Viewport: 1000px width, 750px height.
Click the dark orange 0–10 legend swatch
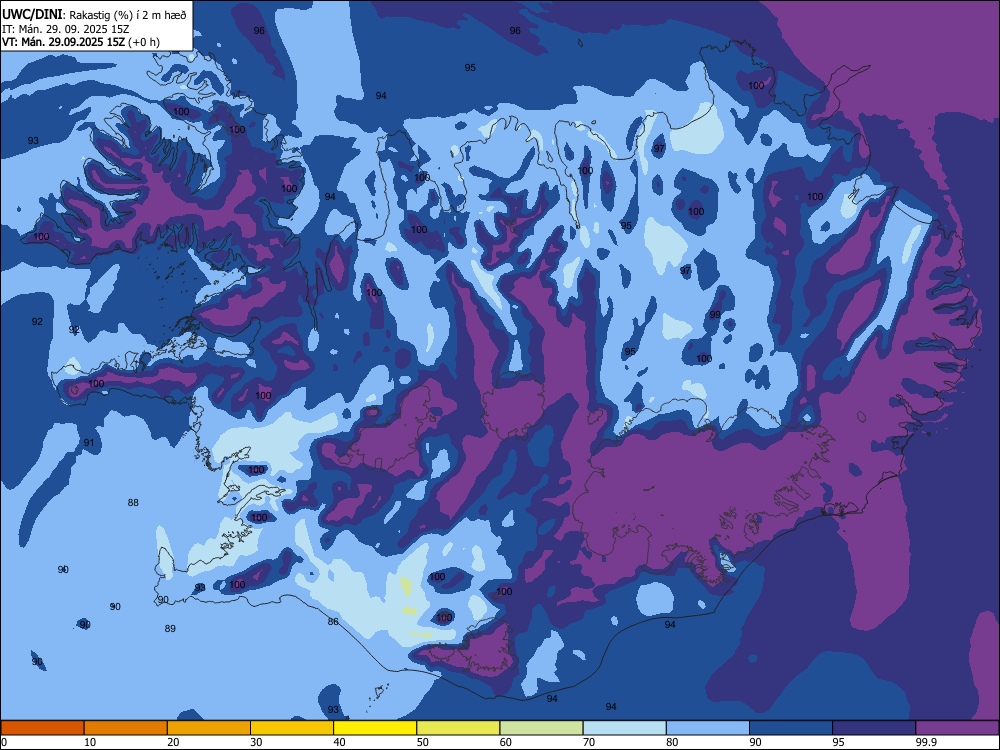[42, 728]
